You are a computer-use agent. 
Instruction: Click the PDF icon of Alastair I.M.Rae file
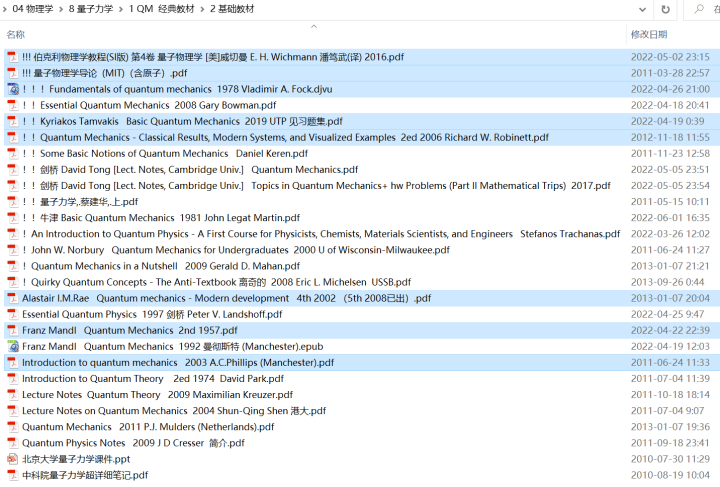[13, 298]
